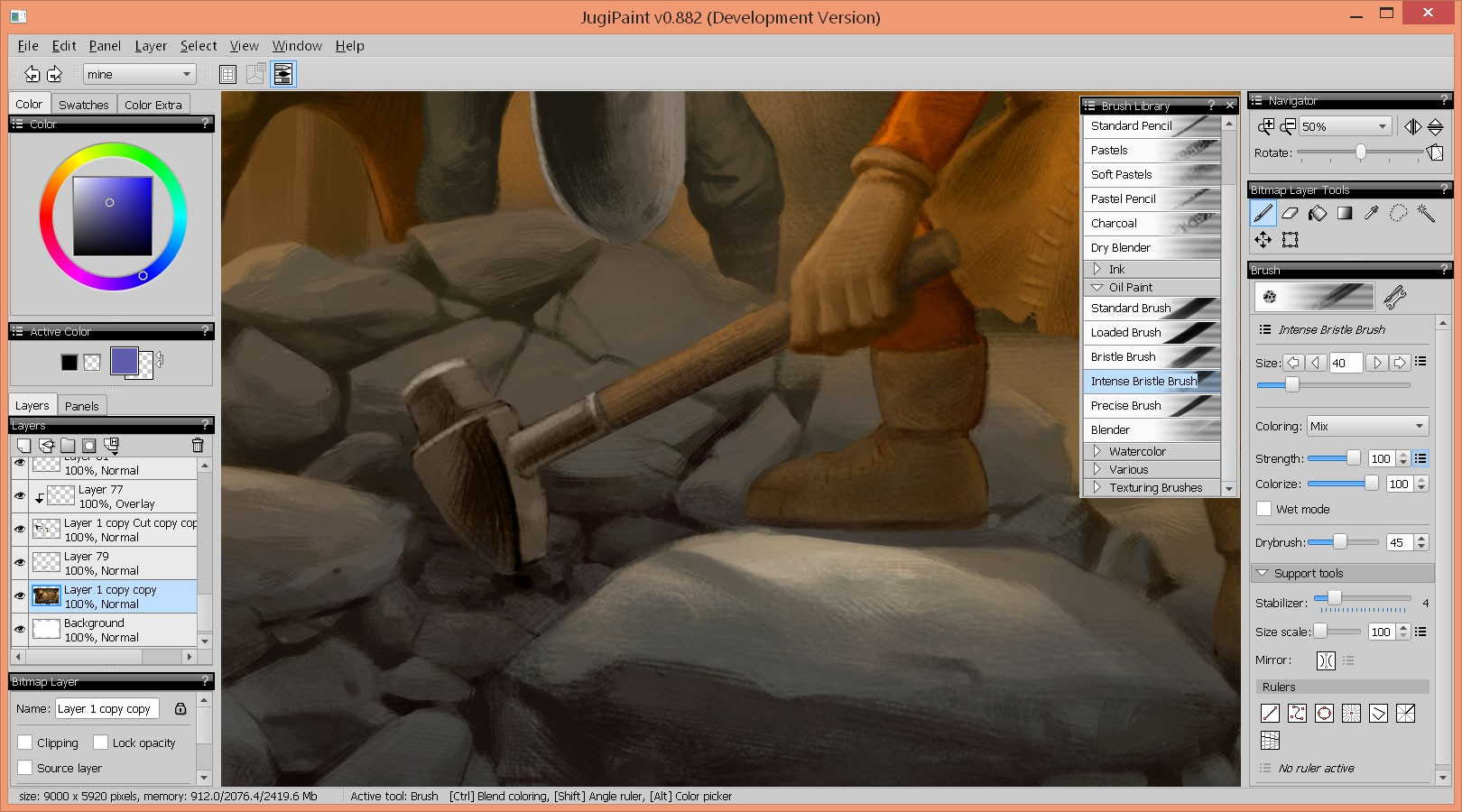1462x812 pixels.
Task: Open brush settings wrench icon
Action: (1394, 297)
